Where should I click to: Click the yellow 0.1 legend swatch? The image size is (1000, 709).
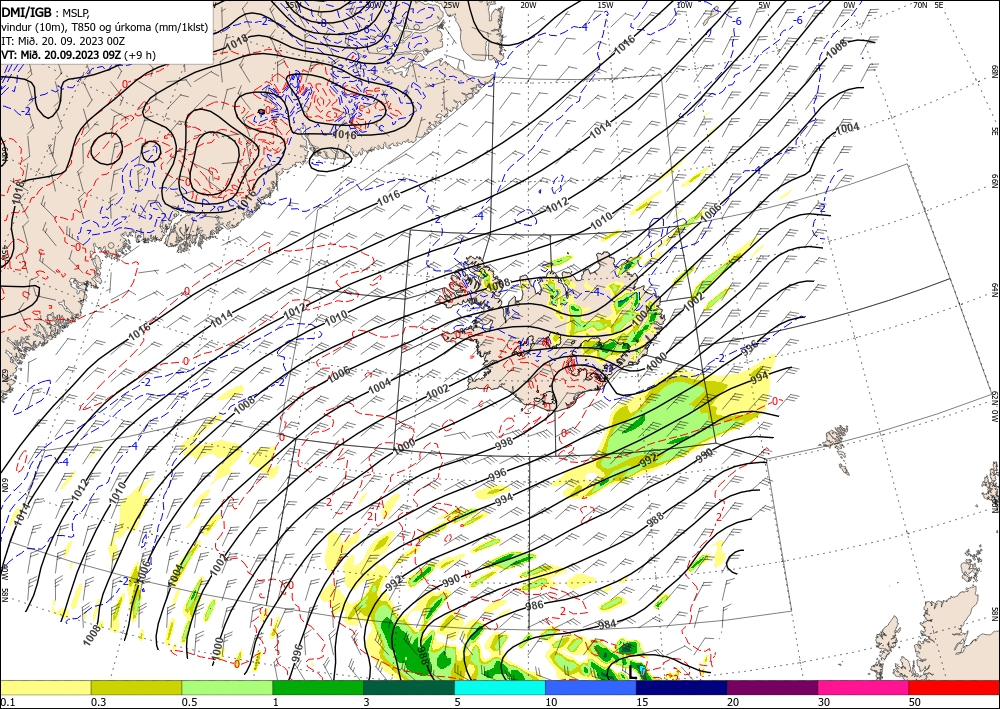click(x=45, y=687)
